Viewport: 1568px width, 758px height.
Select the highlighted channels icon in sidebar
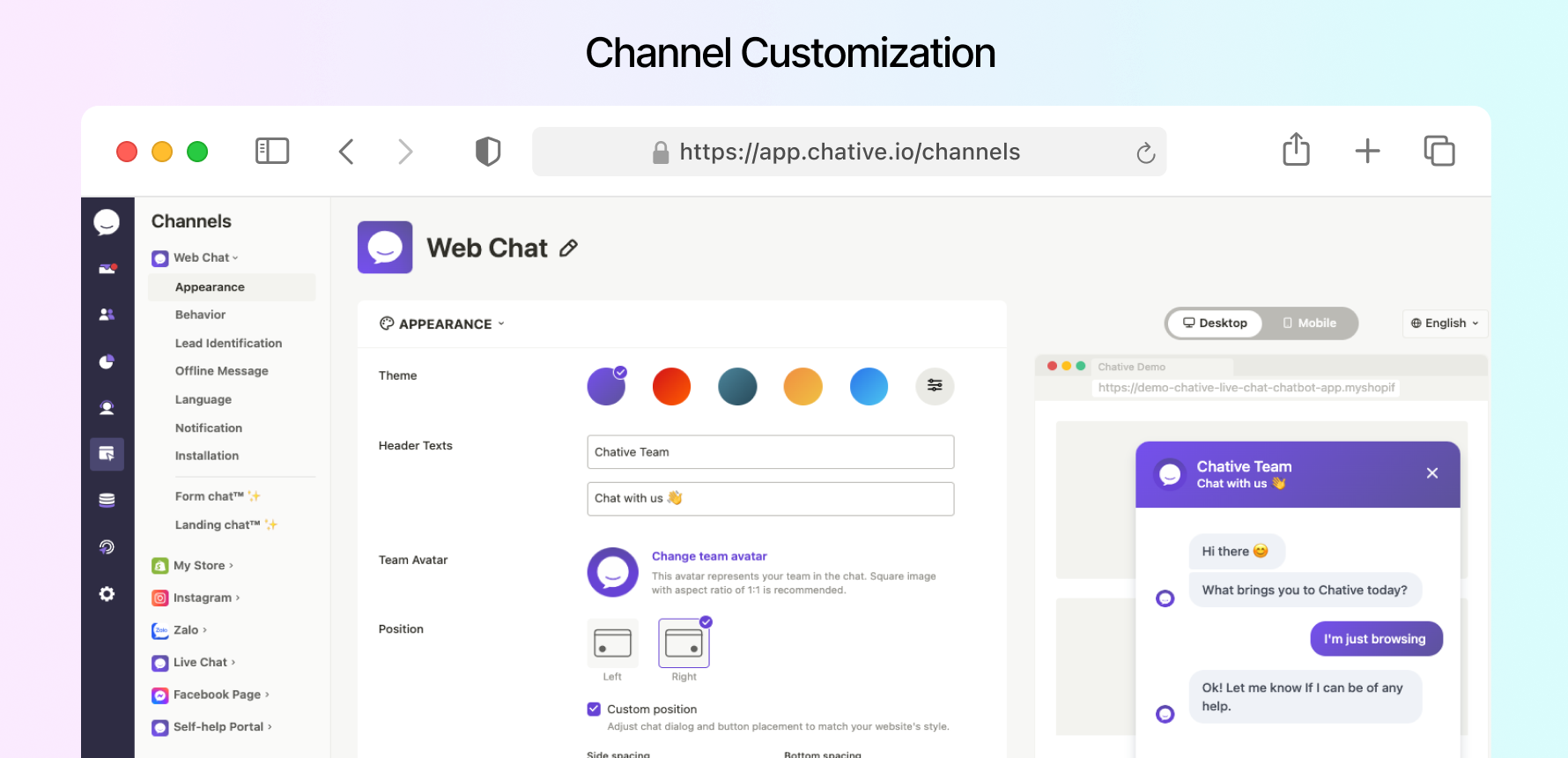click(107, 454)
